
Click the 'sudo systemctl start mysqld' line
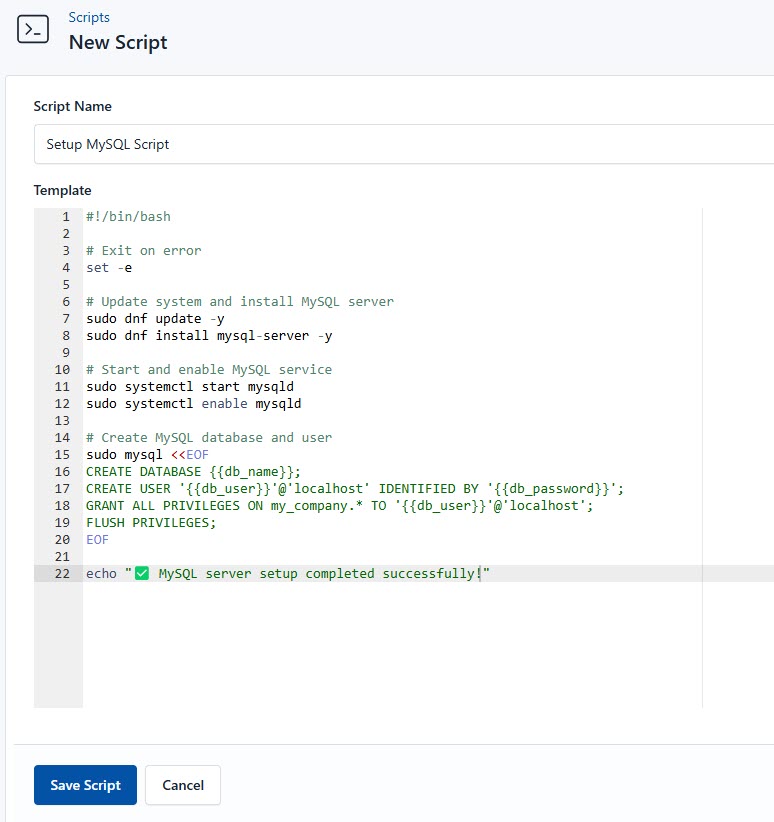[x=190, y=386]
